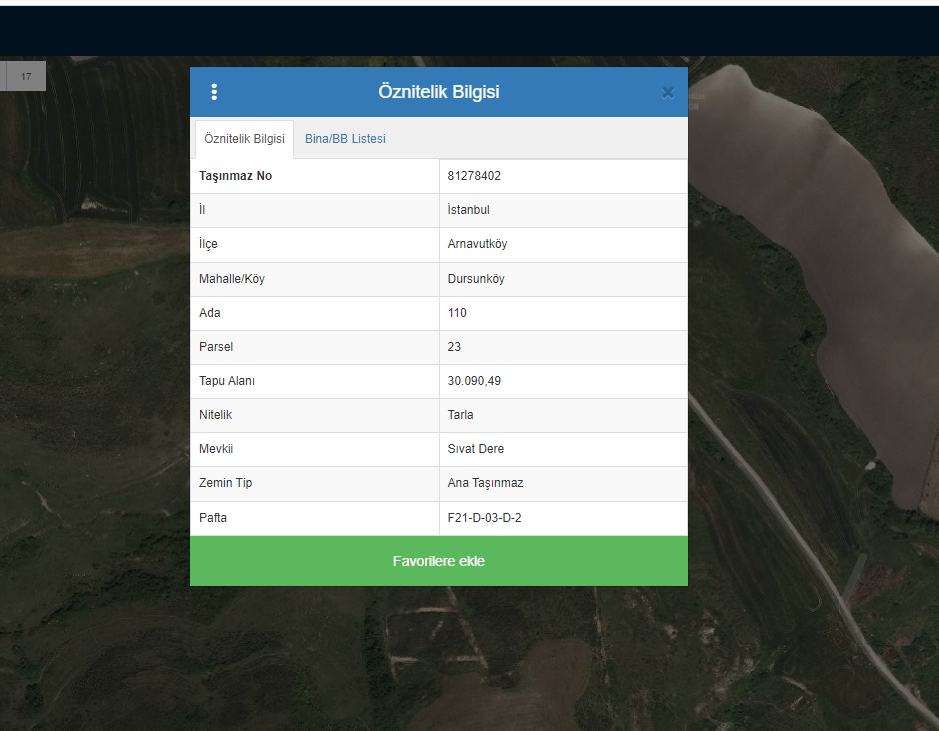Select the Tapu Alanı value 30.090,49
The width and height of the screenshot is (939, 731).
[474, 381]
